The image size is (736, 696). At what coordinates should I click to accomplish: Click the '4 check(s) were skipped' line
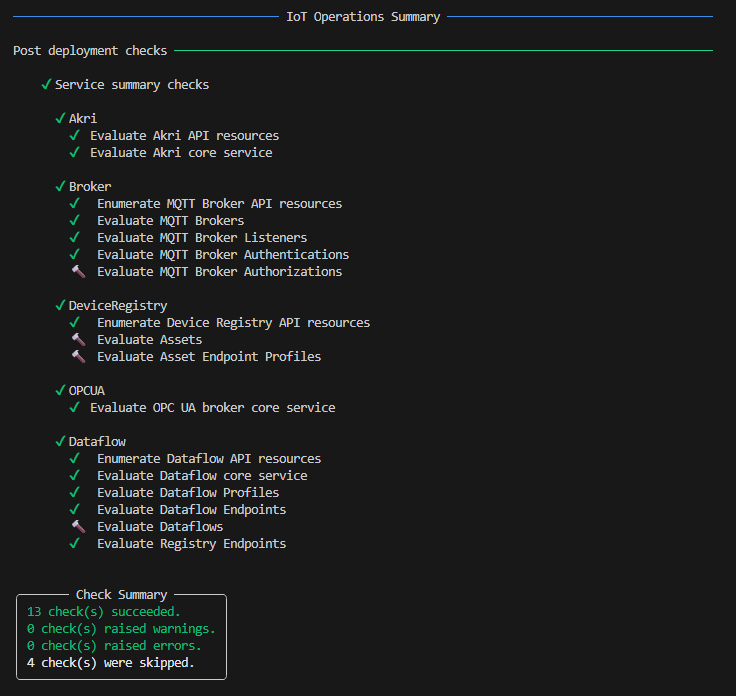(111, 663)
